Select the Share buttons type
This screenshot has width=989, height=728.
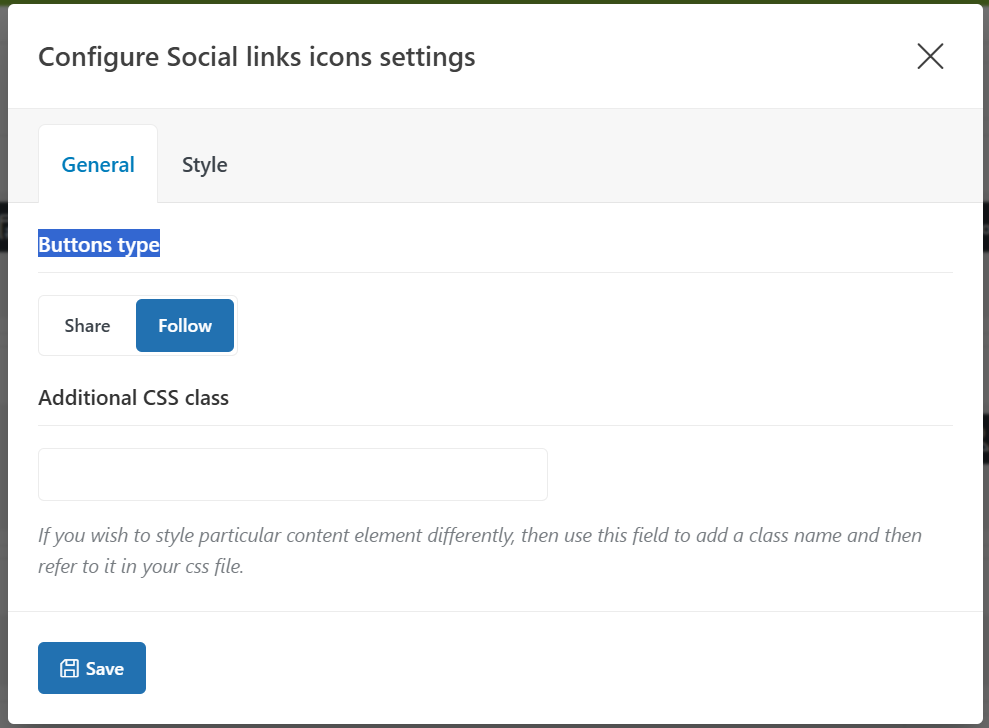click(87, 326)
